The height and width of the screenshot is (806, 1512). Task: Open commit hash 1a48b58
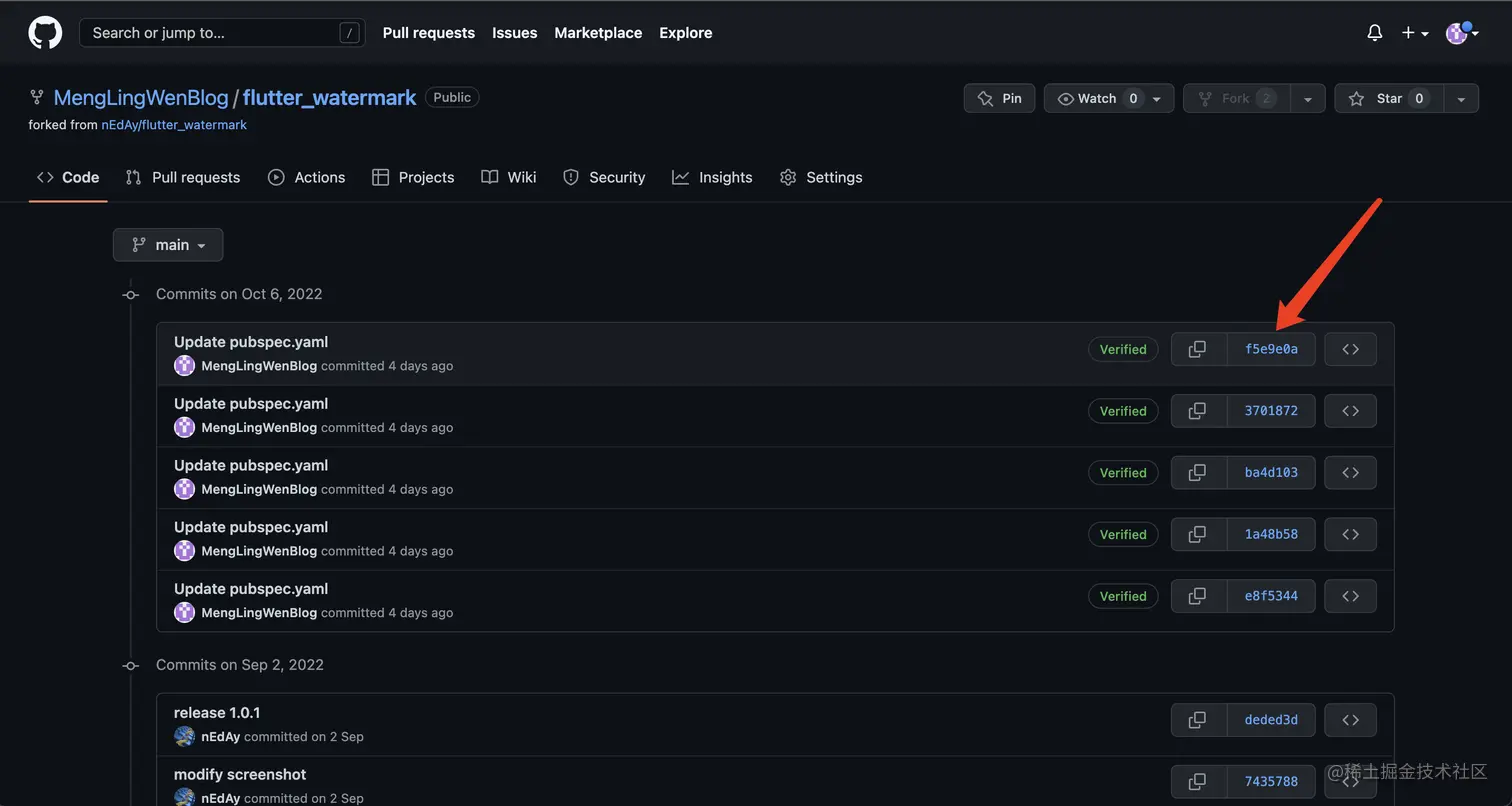coord(1271,534)
